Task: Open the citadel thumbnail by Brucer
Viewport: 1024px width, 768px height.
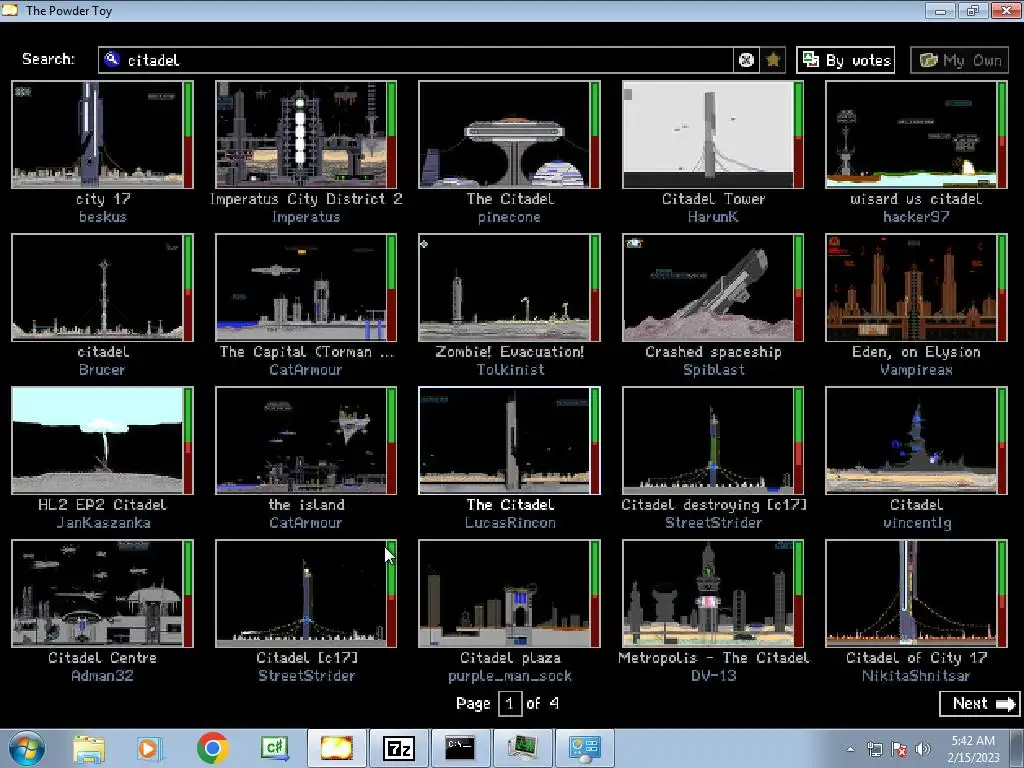Action: pos(97,287)
